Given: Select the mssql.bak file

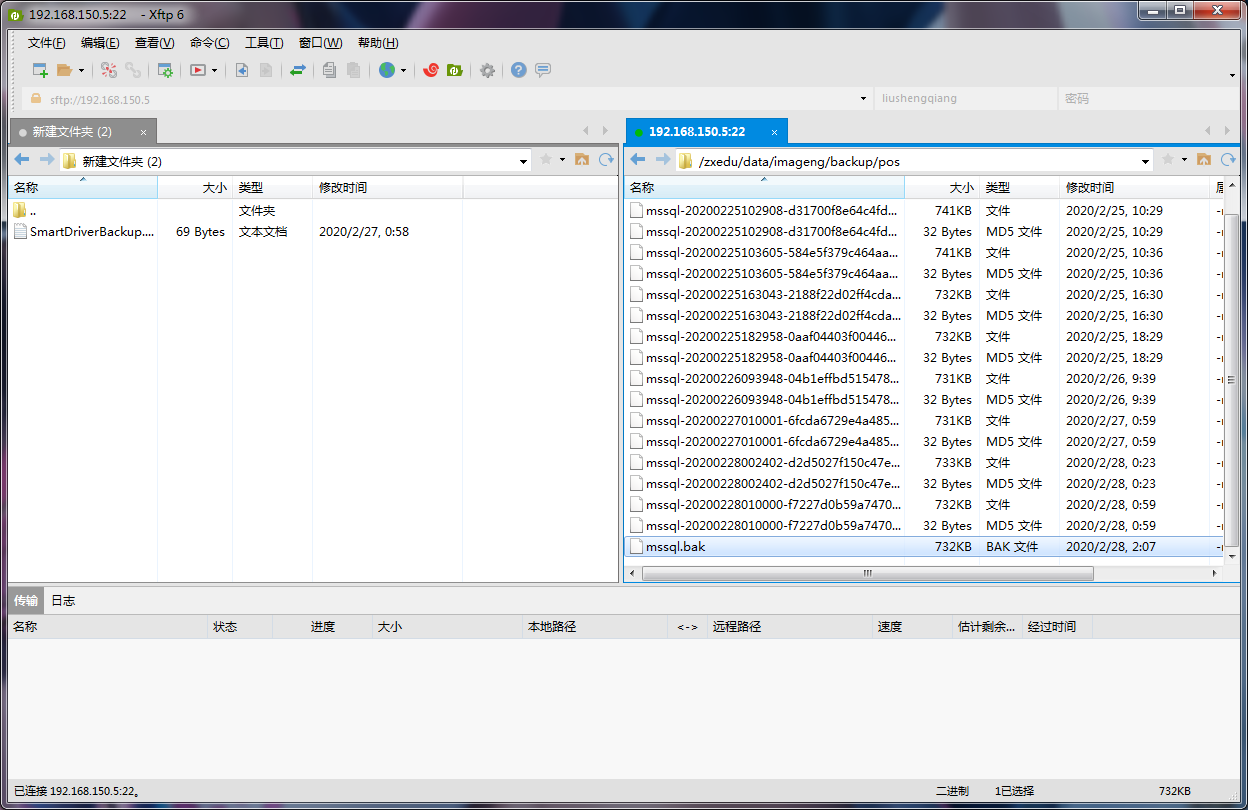Looking at the screenshot, I should point(676,547).
